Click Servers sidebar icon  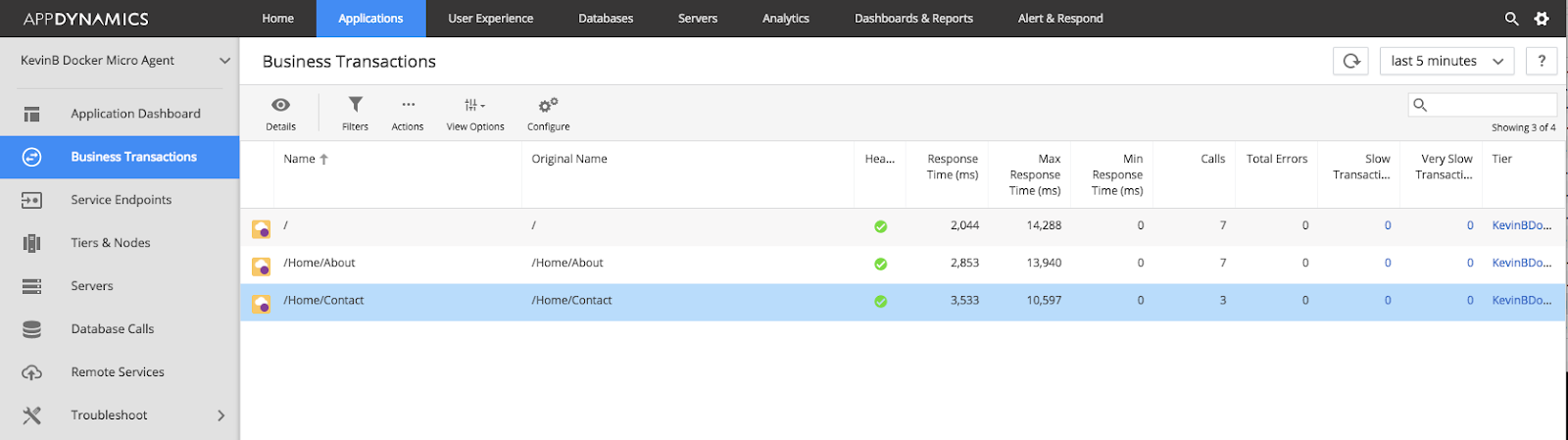pos(31,286)
